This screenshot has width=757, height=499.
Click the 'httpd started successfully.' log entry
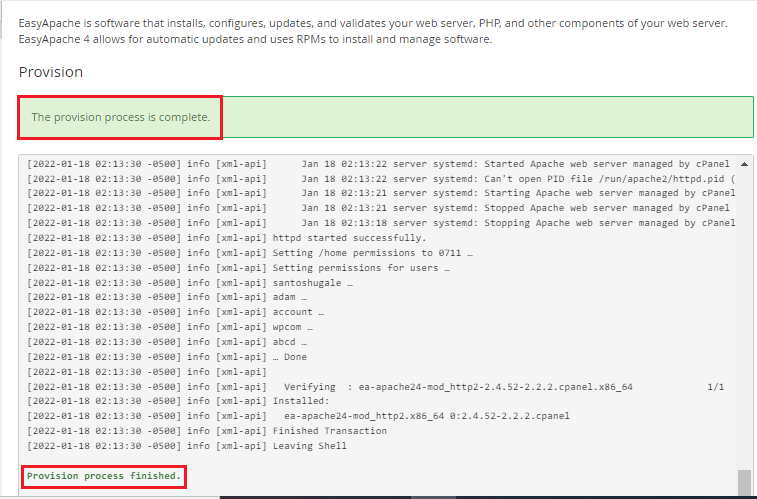point(227,238)
